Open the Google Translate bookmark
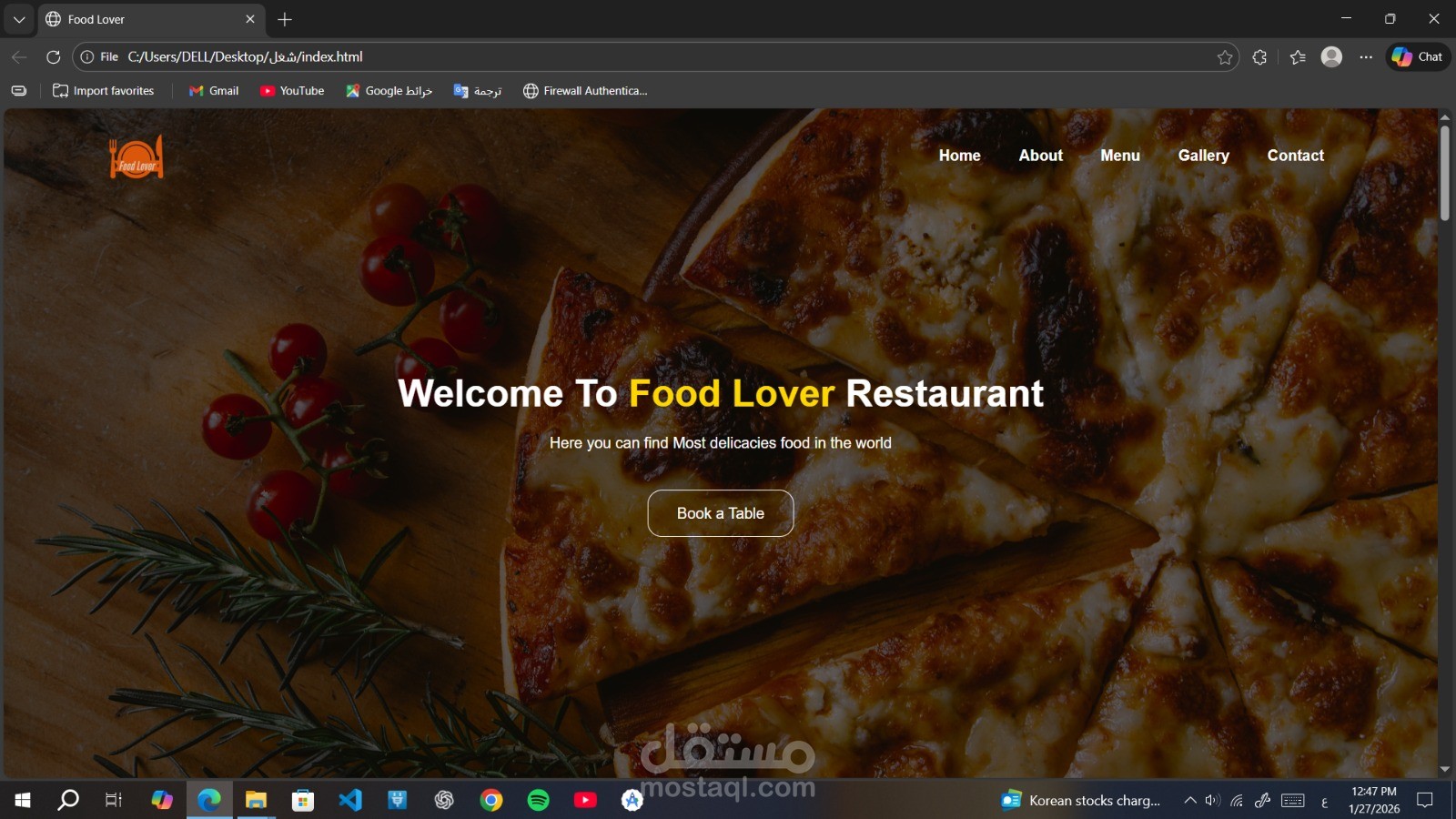Viewport: 1456px width, 819px height. [478, 91]
